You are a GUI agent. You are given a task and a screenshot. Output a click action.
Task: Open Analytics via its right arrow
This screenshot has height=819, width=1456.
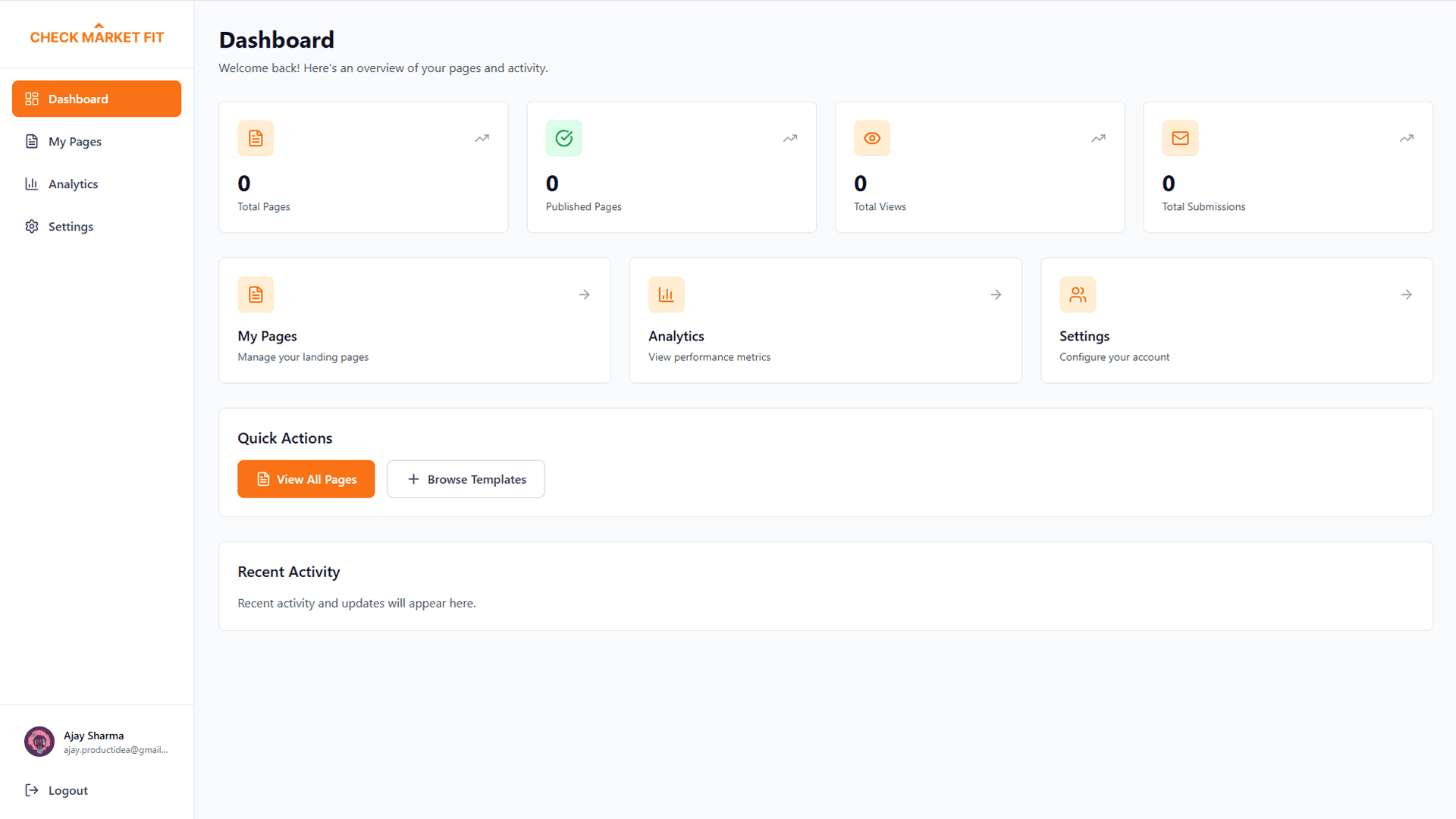click(995, 294)
